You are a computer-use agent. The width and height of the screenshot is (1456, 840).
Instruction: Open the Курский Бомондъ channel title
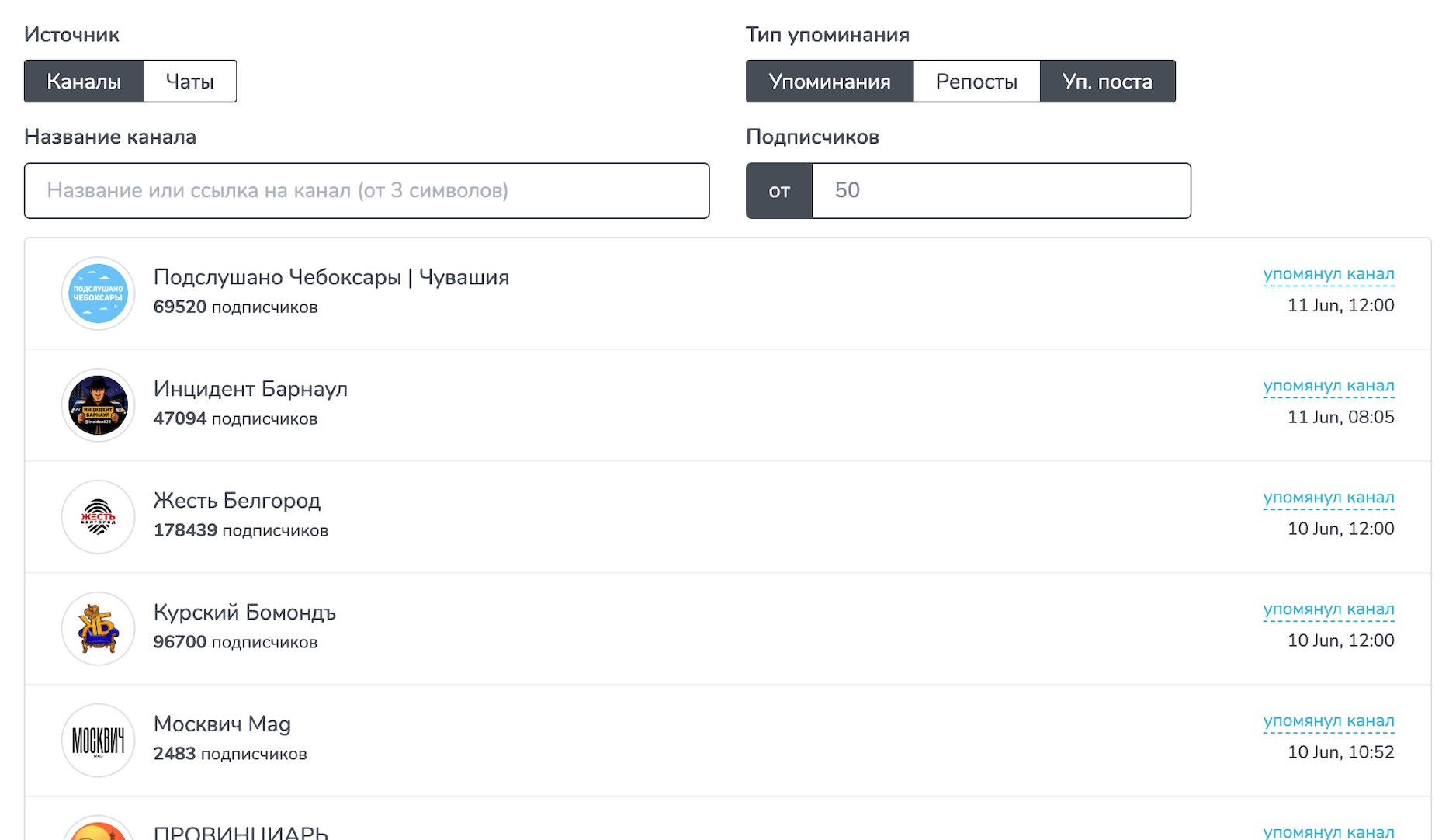click(245, 613)
